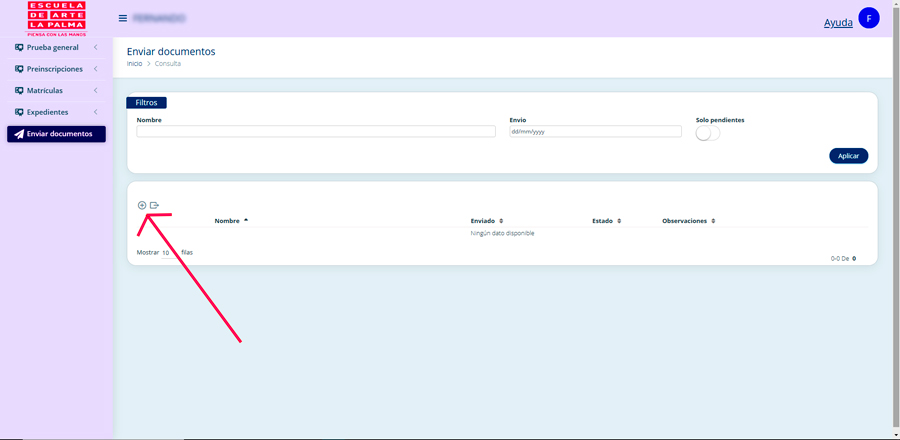Screen dimensions: 900x440
Task: Toggle the Solo pendientes switch
Action: coord(708,133)
